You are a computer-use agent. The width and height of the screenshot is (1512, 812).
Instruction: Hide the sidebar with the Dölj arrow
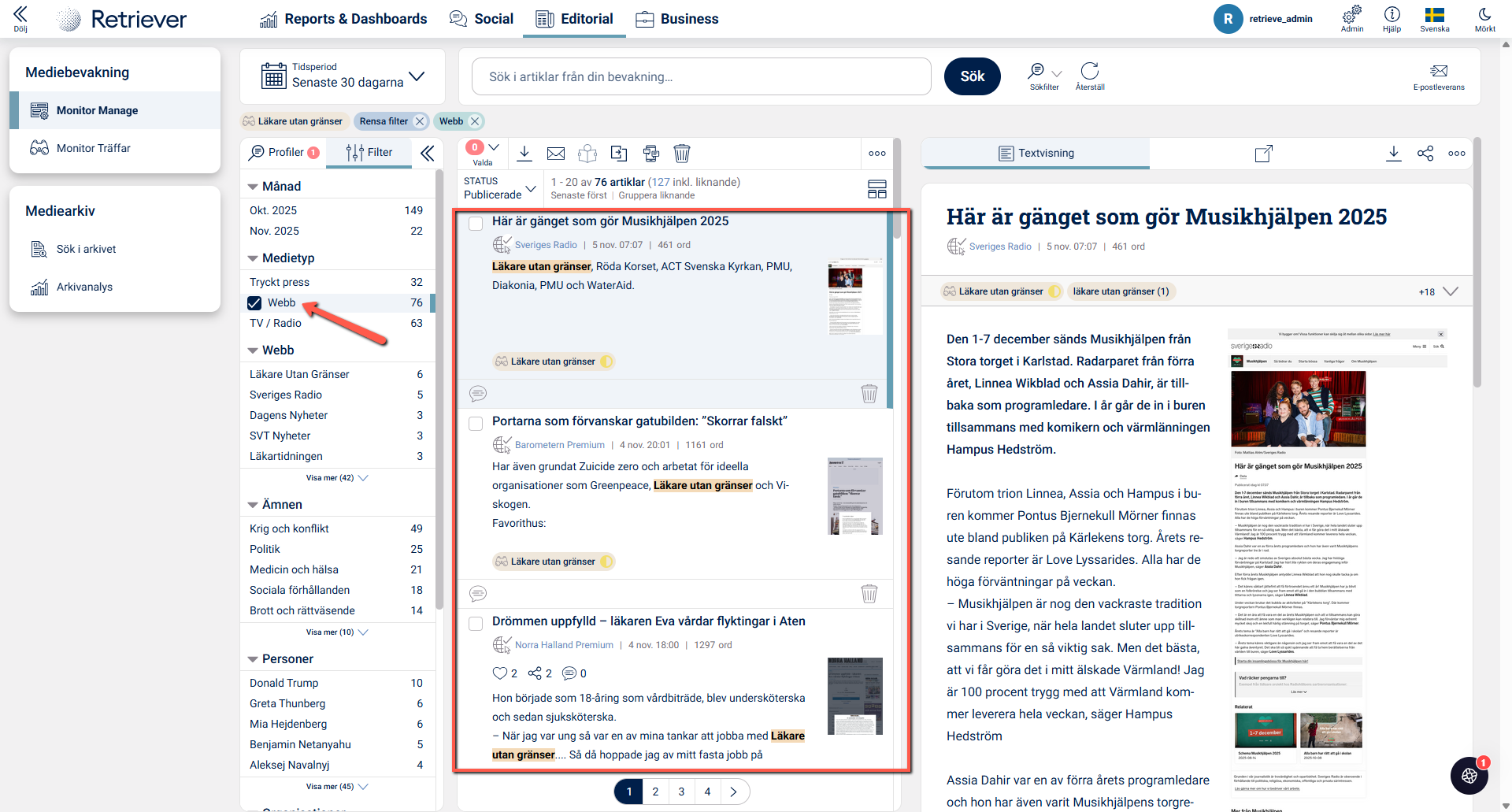[x=20, y=18]
